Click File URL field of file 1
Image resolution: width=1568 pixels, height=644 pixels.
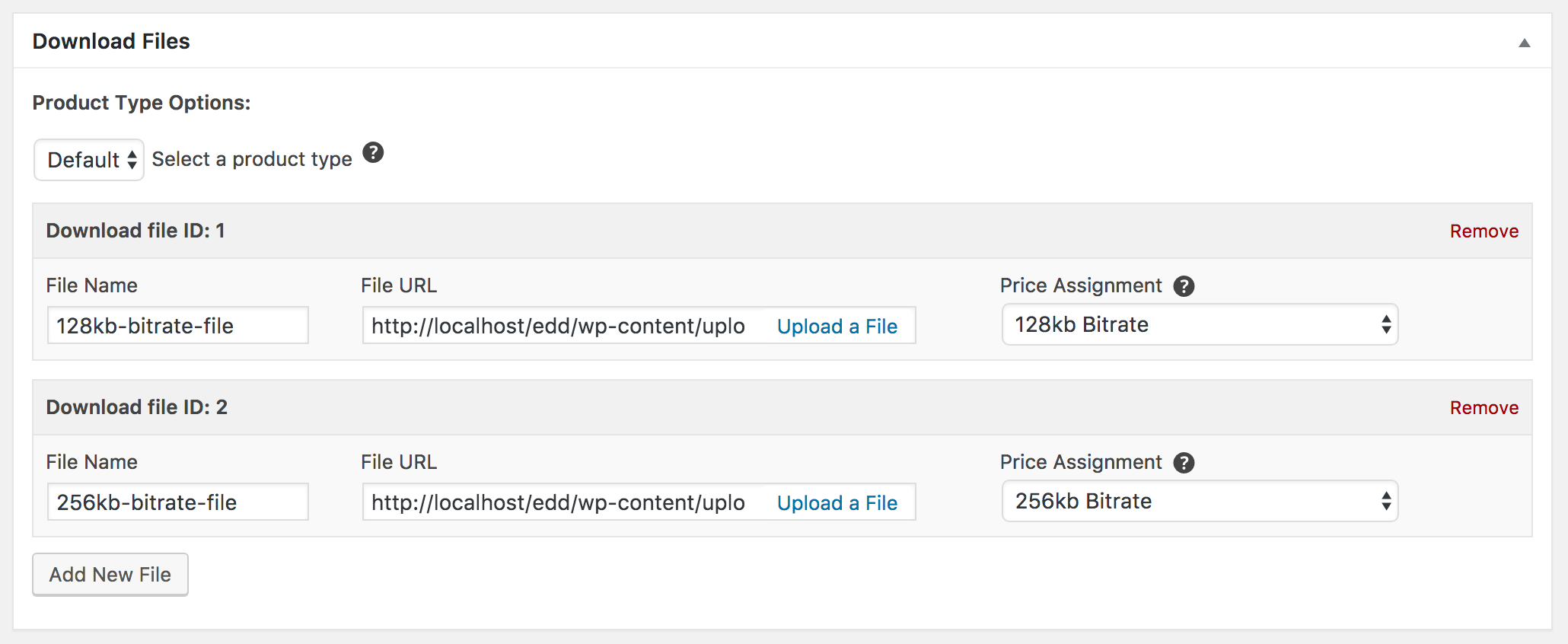click(x=563, y=326)
